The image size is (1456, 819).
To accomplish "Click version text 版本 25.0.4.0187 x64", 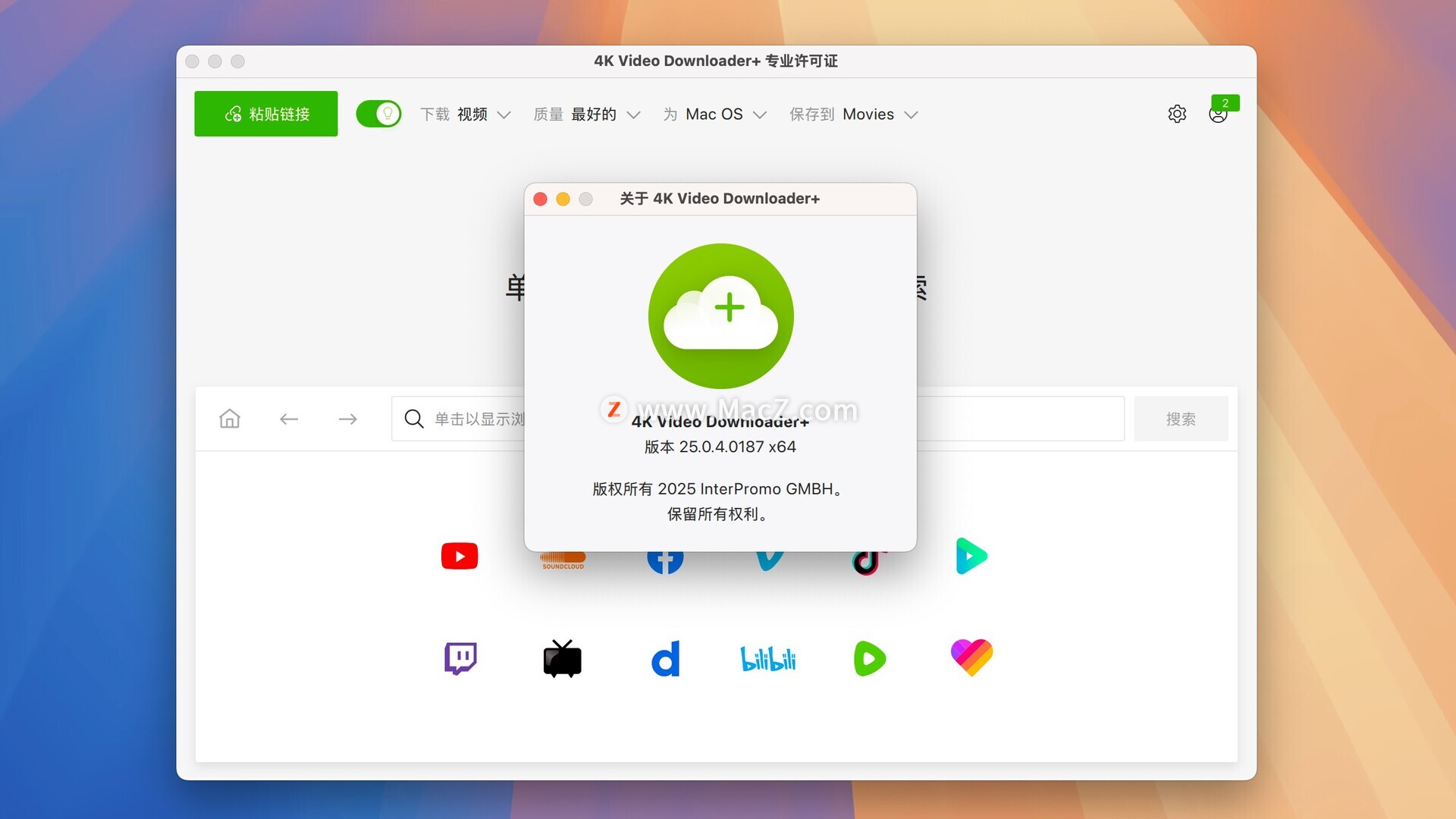I will (720, 447).
